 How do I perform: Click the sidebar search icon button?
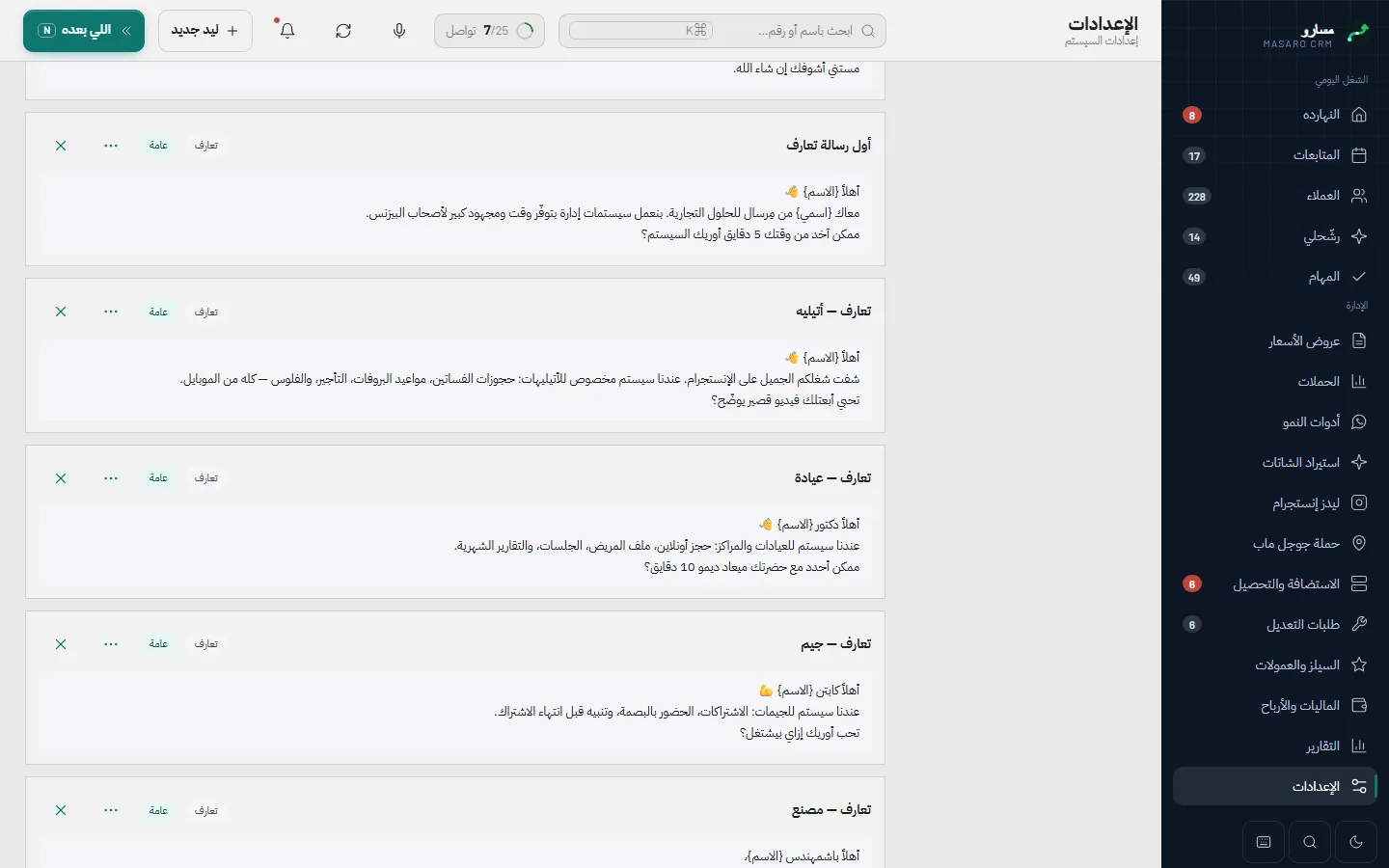pyautogui.click(x=1310, y=842)
